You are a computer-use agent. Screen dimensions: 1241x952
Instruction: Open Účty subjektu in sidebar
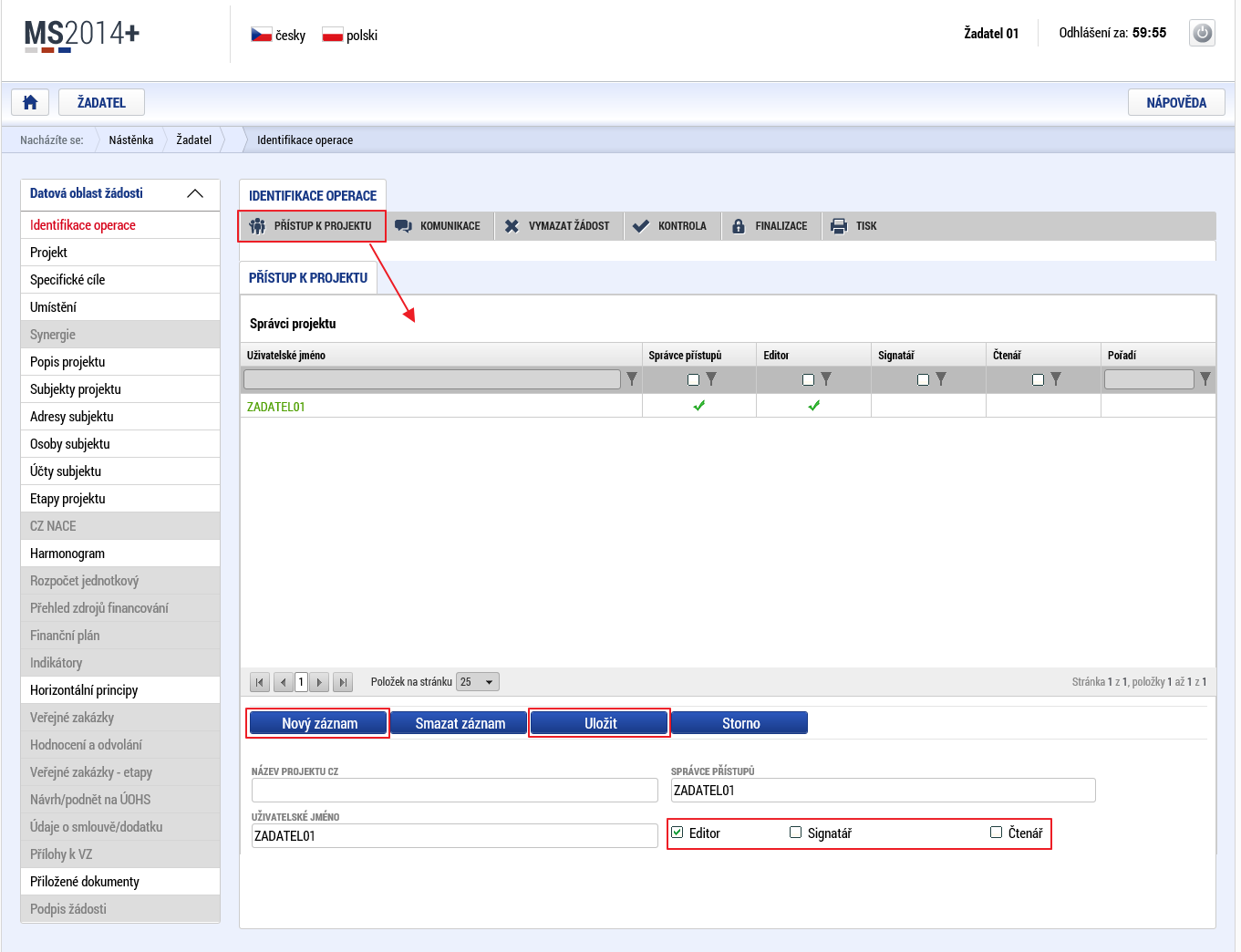tap(120, 471)
